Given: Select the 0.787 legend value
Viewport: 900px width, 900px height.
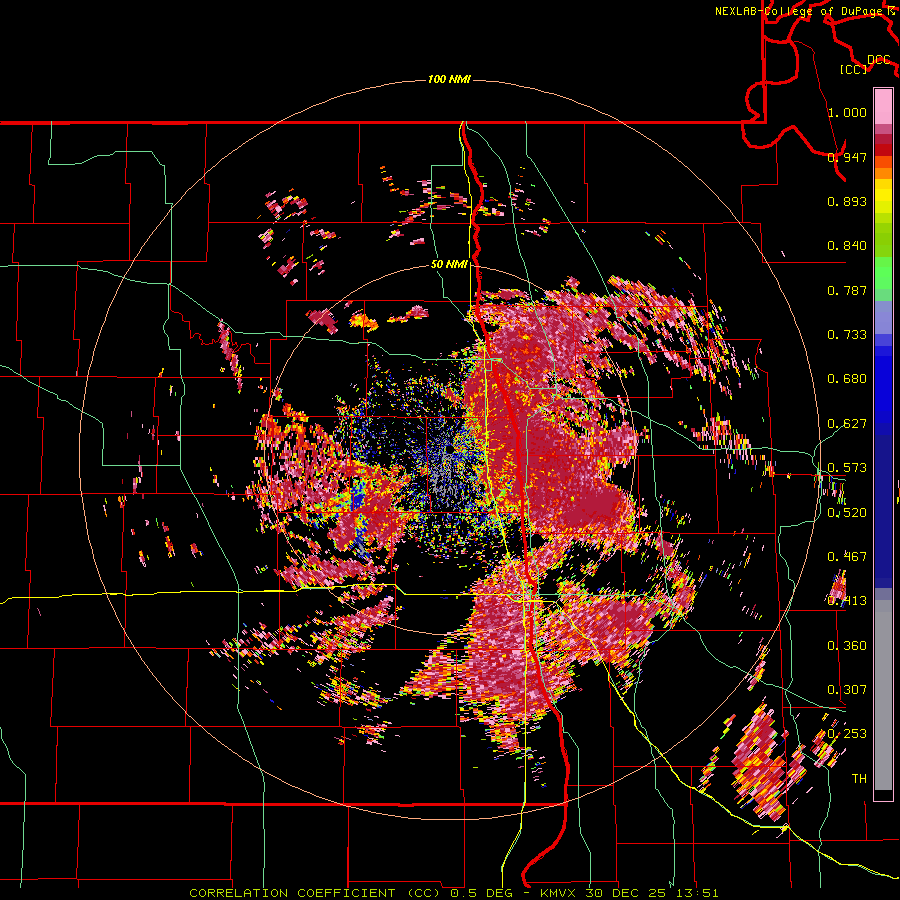Looking at the screenshot, I should [x=847, y=290].
